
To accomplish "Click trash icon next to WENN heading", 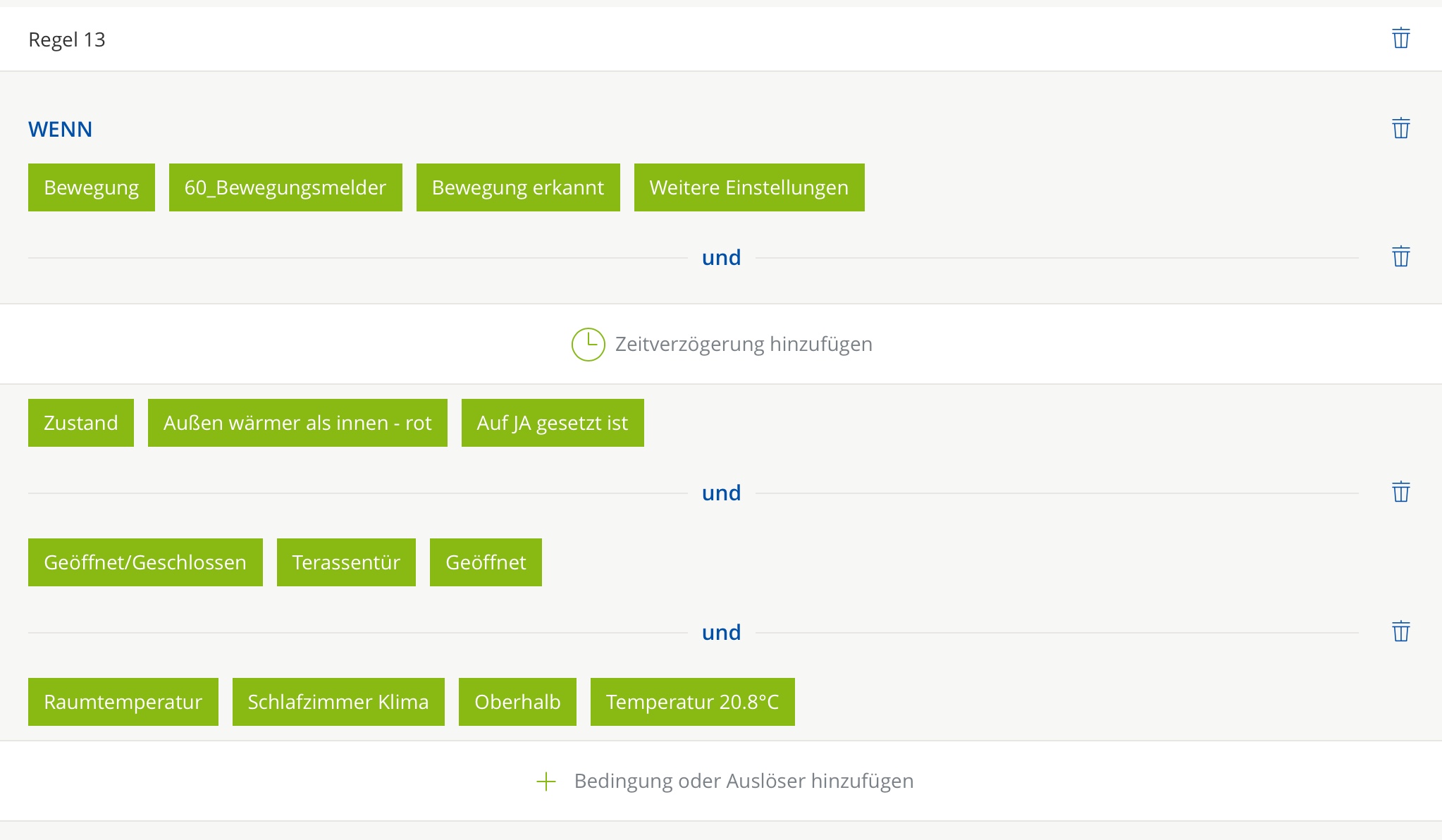I will pyautogui.click(x=1400, y=128).
